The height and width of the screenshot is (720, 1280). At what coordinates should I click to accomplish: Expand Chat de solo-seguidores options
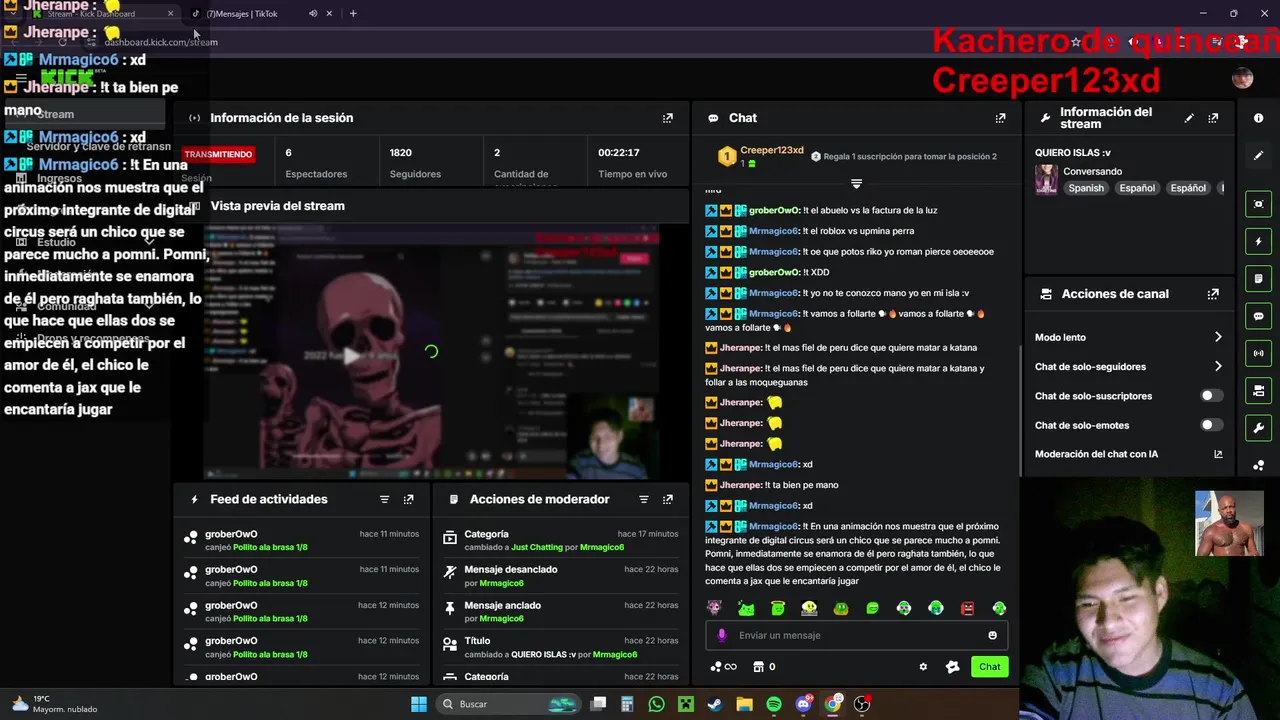click(1218, 366)
